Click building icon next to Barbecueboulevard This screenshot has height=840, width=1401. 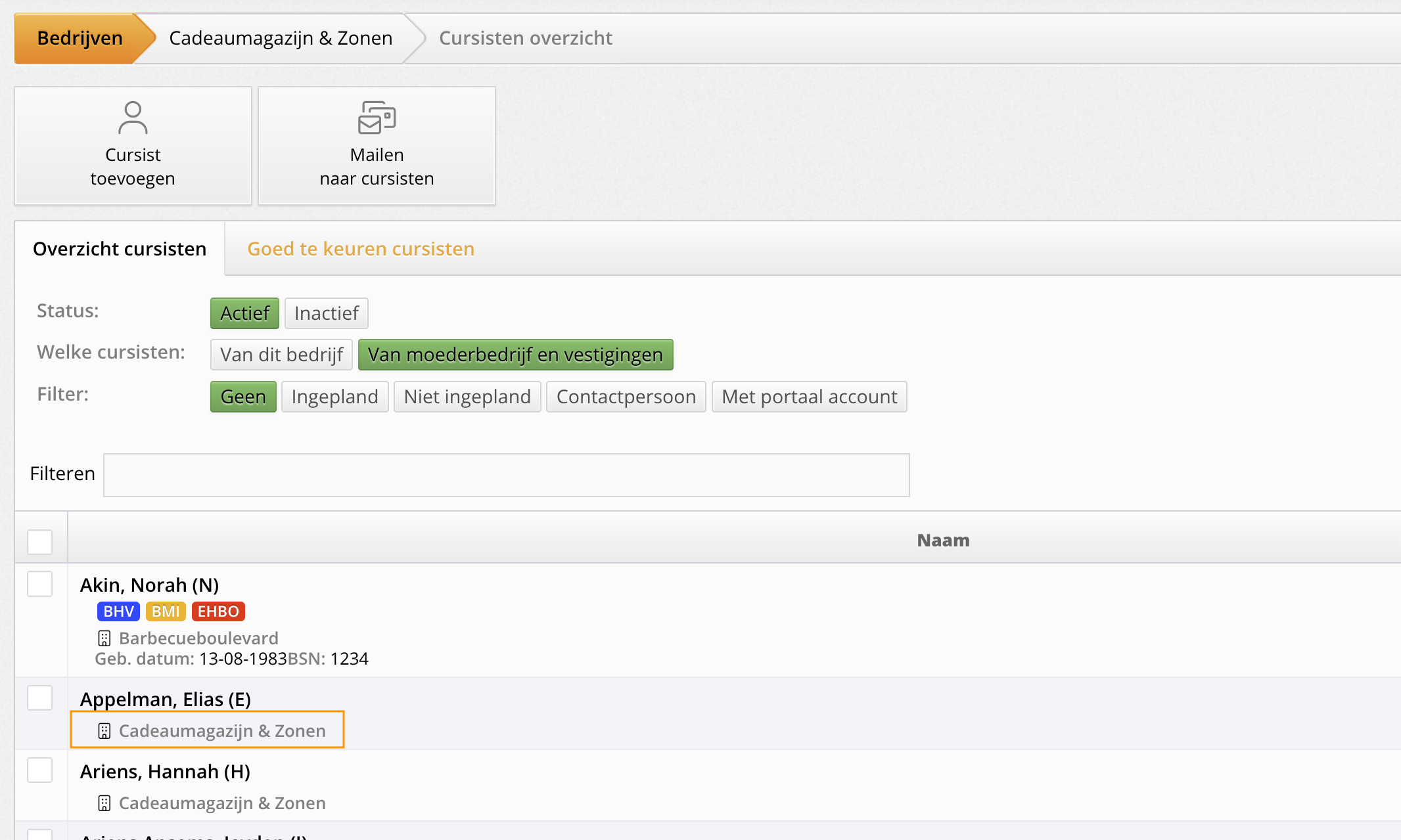pos(104,638)
